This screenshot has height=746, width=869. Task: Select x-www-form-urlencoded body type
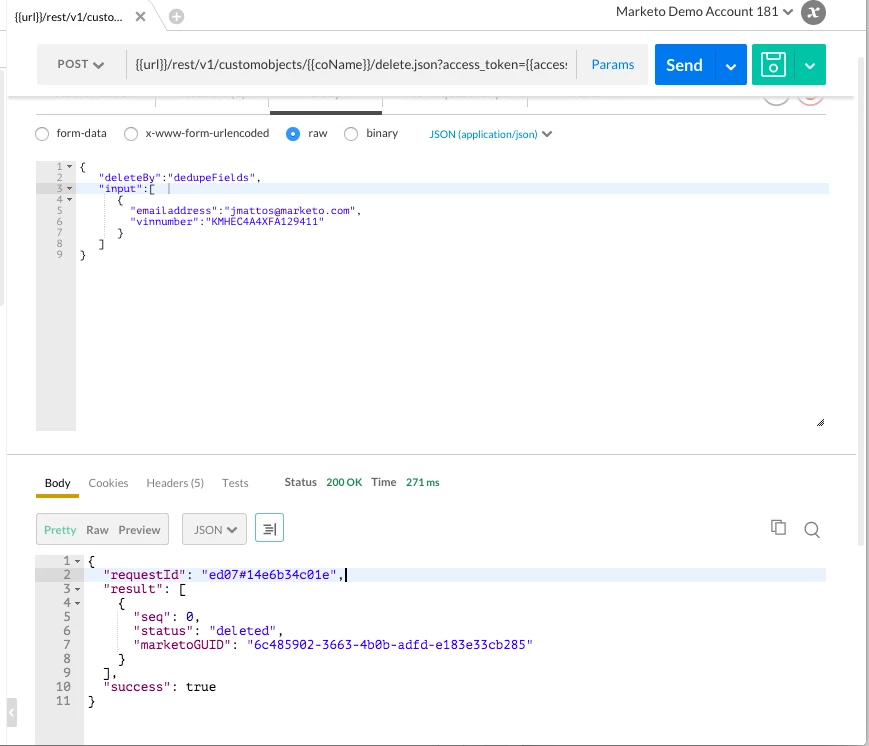(x=131, y=134)
